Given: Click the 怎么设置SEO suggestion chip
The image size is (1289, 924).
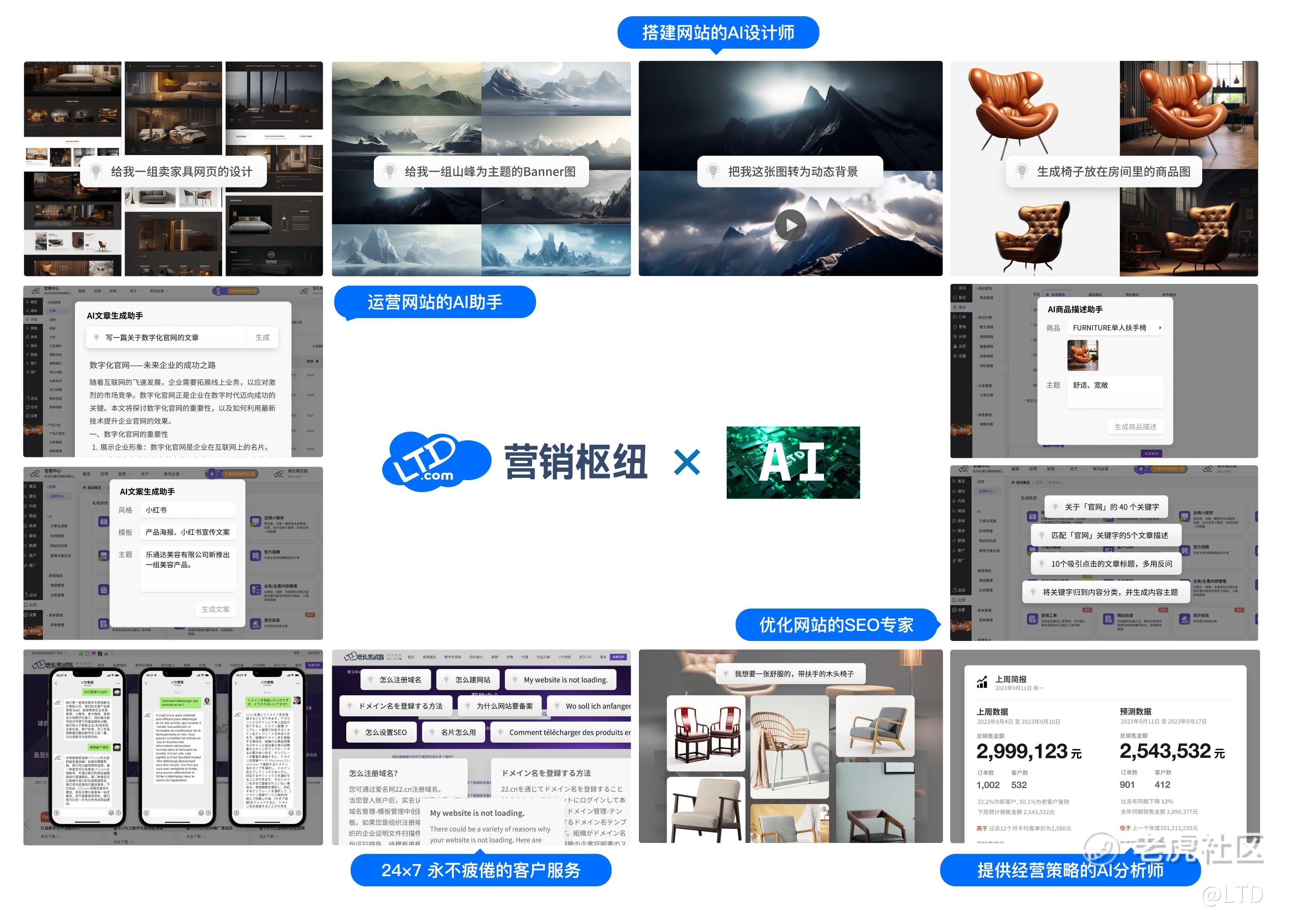Looking at the screenshot, I should click(380, 733).
